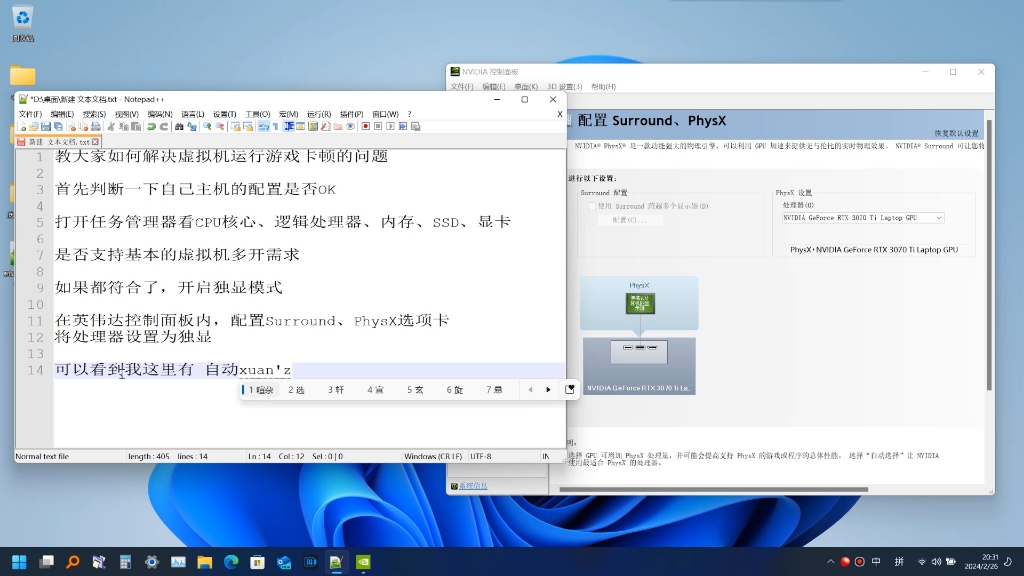Save the document with the floppy disk icon
Viewport: 1024px width, 576px height.
pyautogui.click(x=46, y=127)
